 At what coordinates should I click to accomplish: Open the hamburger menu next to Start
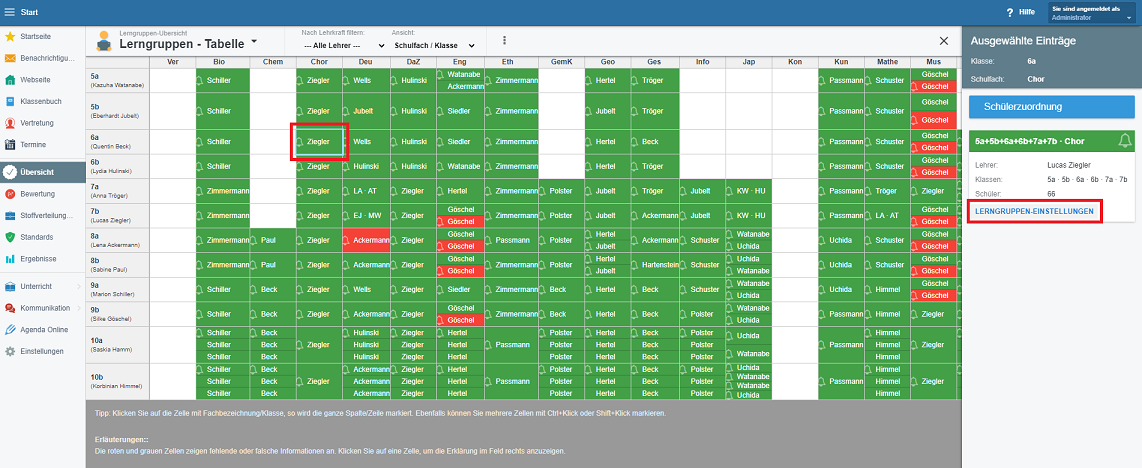[x=10, y=12]
